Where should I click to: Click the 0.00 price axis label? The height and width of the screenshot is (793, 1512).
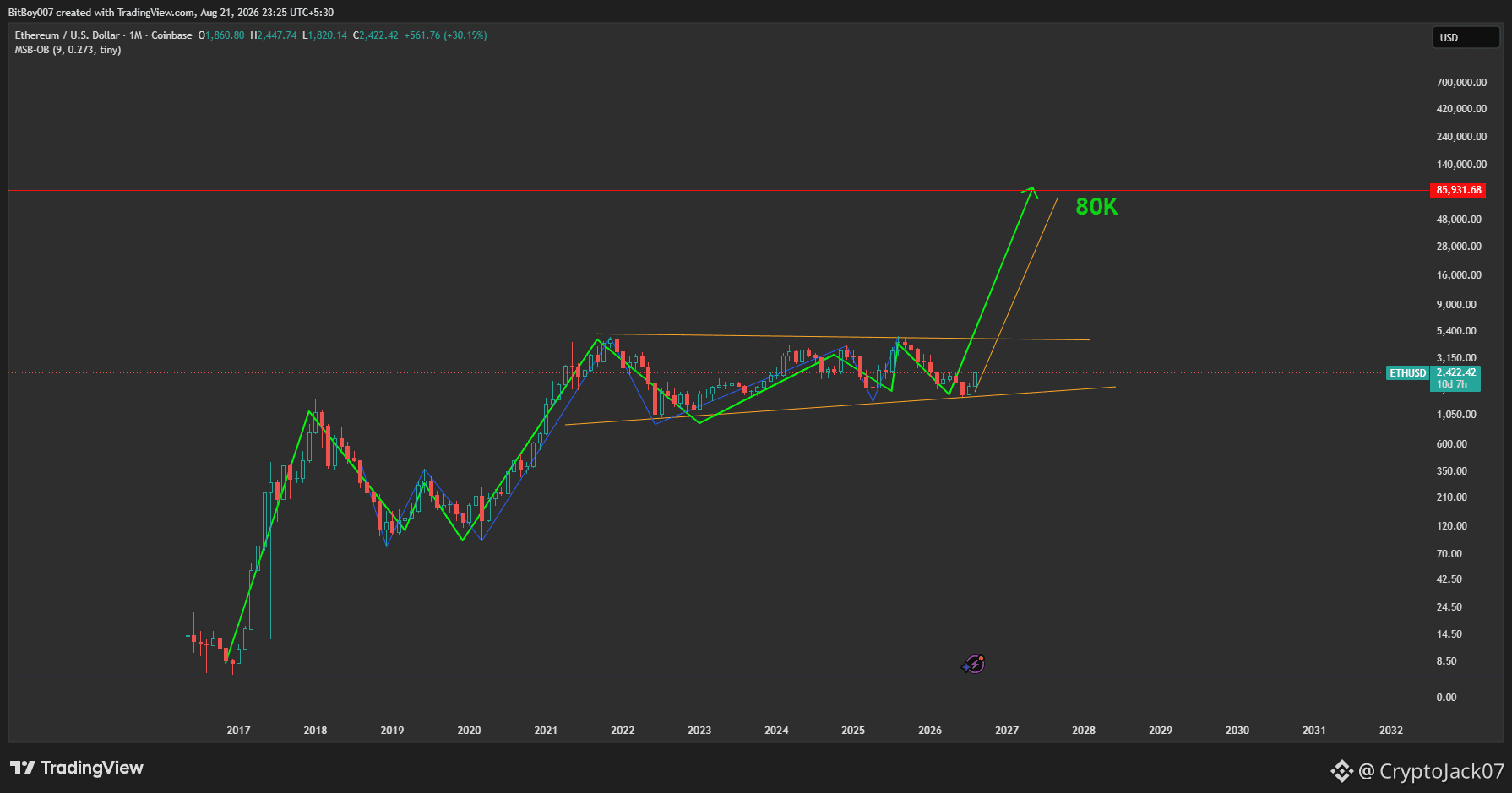pos(1447,698)
